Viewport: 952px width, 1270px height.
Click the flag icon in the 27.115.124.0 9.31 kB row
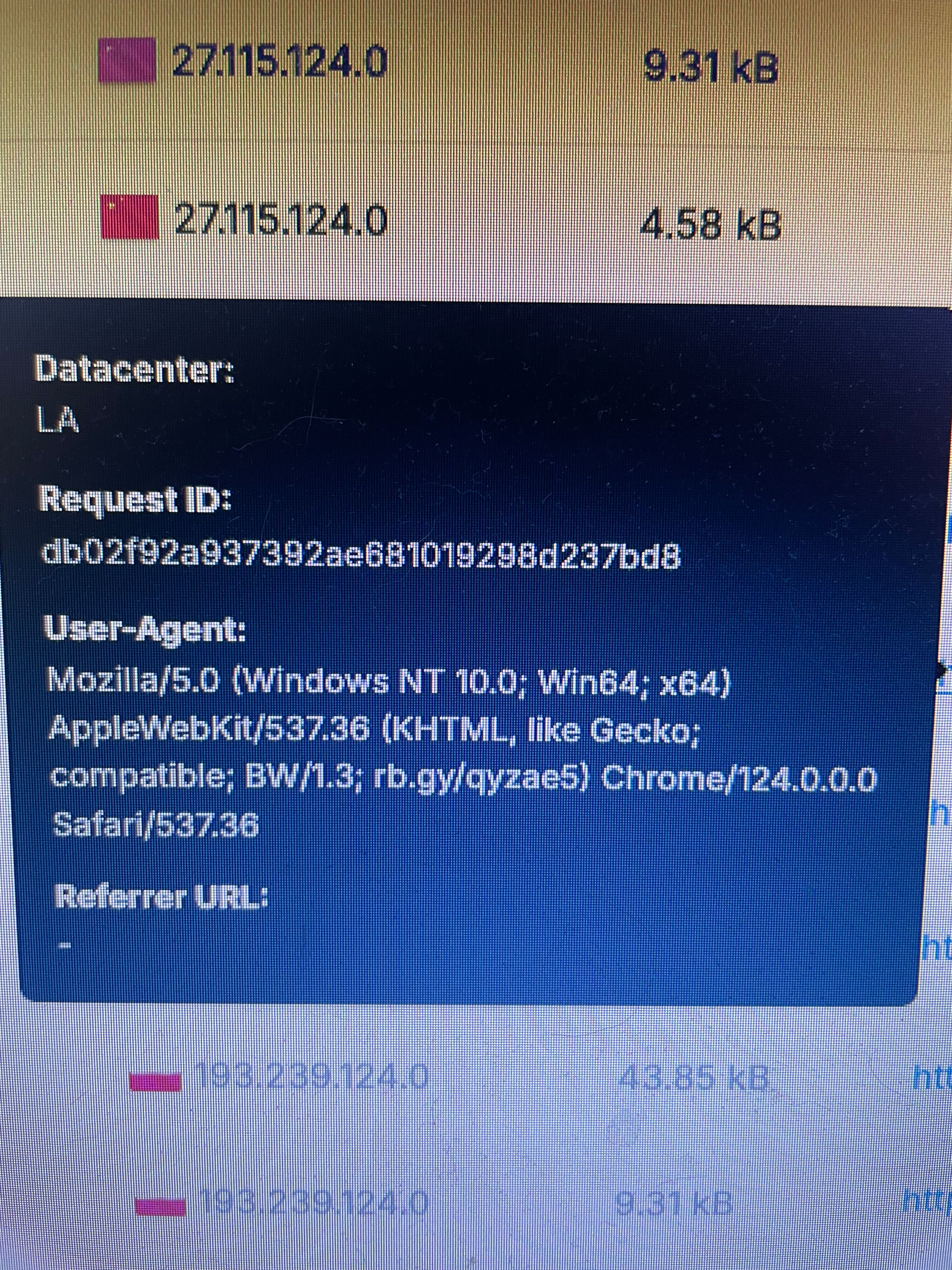click(x=127, y=60)
